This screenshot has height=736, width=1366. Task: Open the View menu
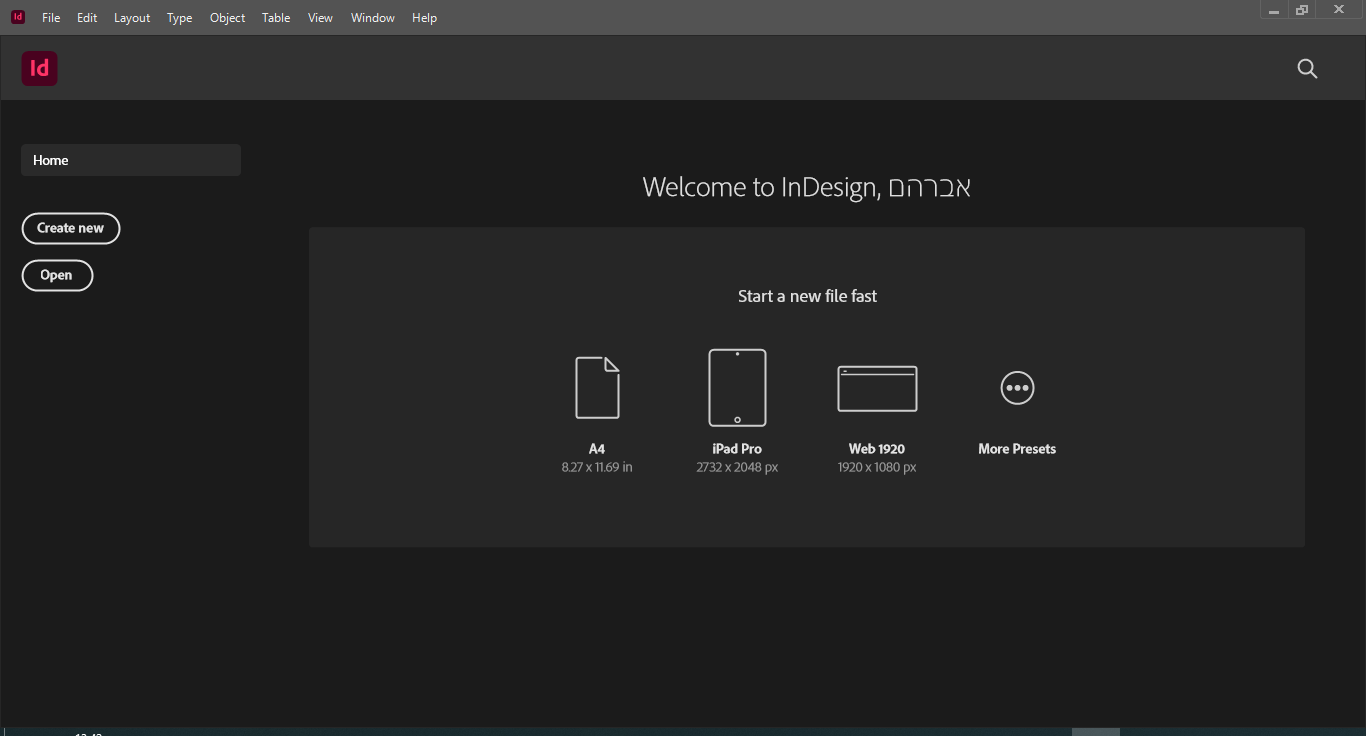320,18
